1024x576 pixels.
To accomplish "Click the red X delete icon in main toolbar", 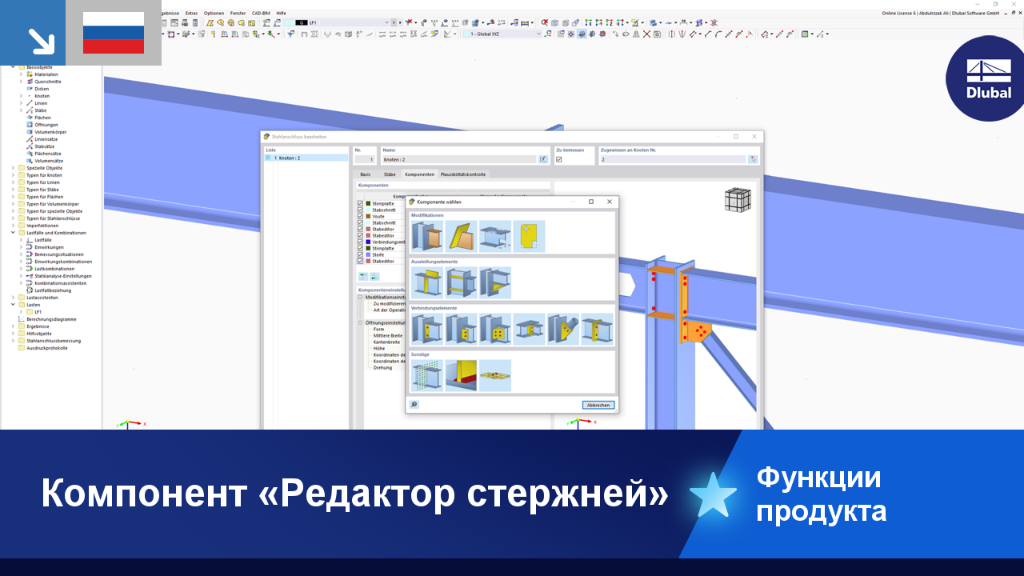I will (647, 34).
